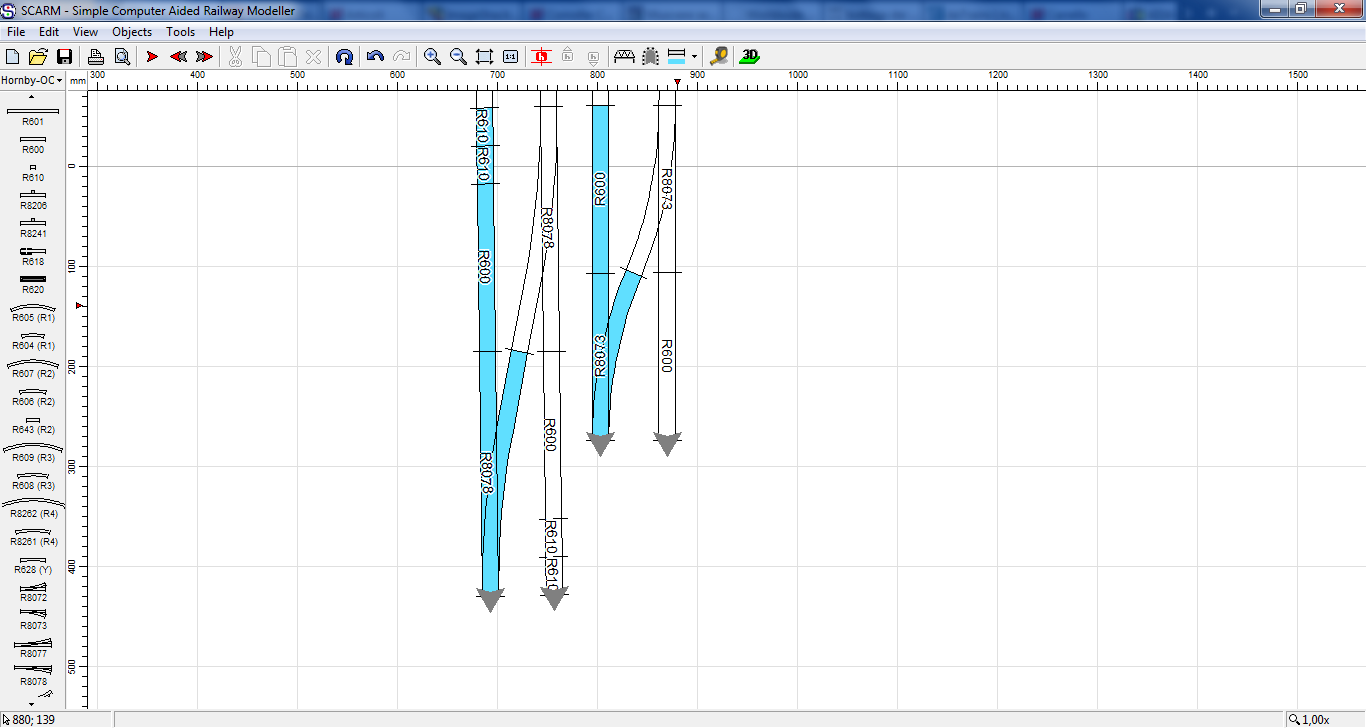1366x728 pixels.
Task: Select the R610 short track in library
Action: 33,171
